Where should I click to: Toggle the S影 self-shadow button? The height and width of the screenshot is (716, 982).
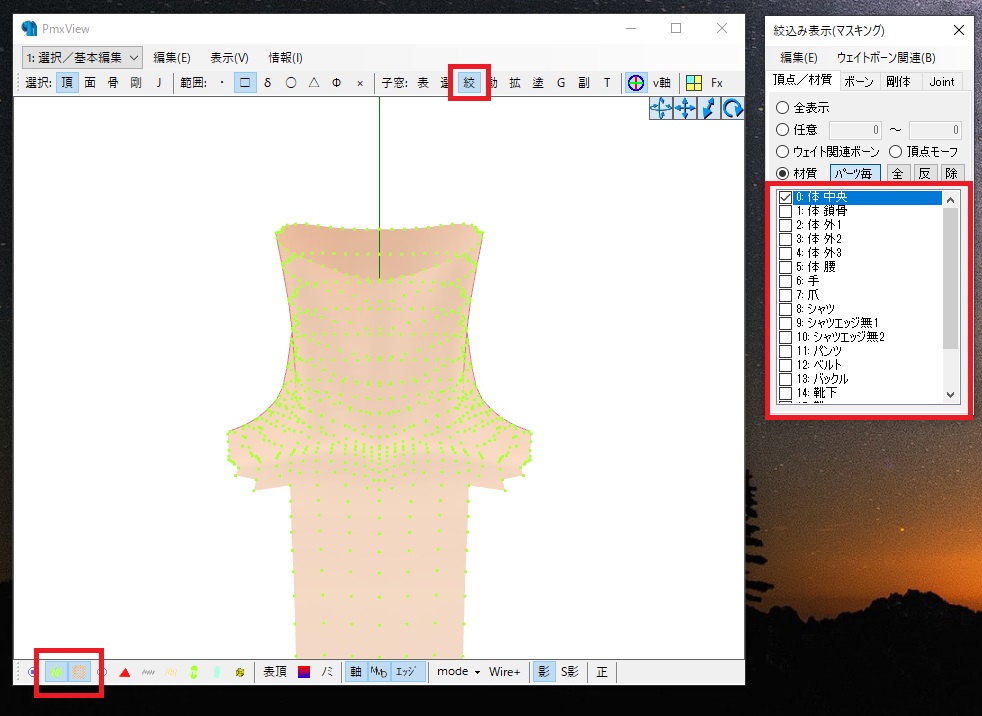pyautogui.click(x=570, y=672)
